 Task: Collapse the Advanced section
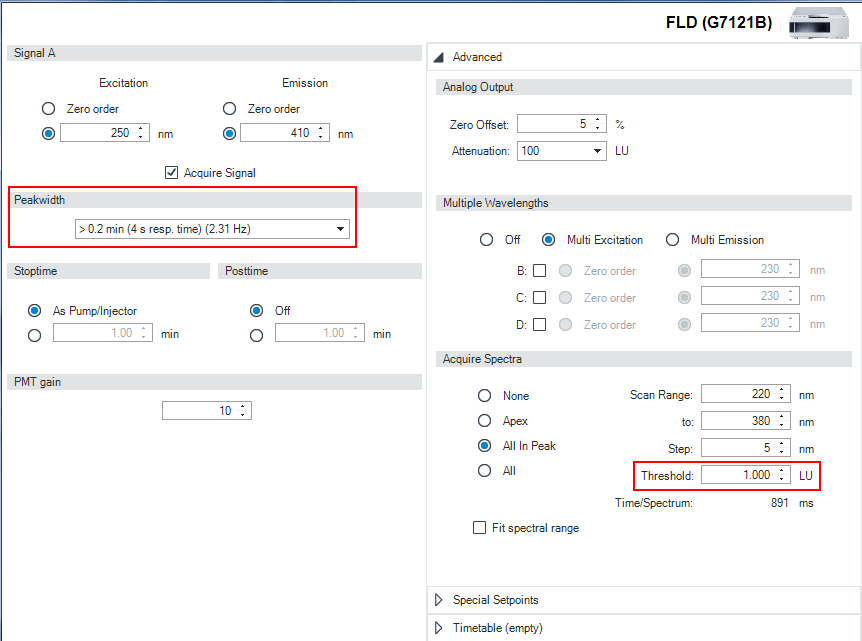439,57
